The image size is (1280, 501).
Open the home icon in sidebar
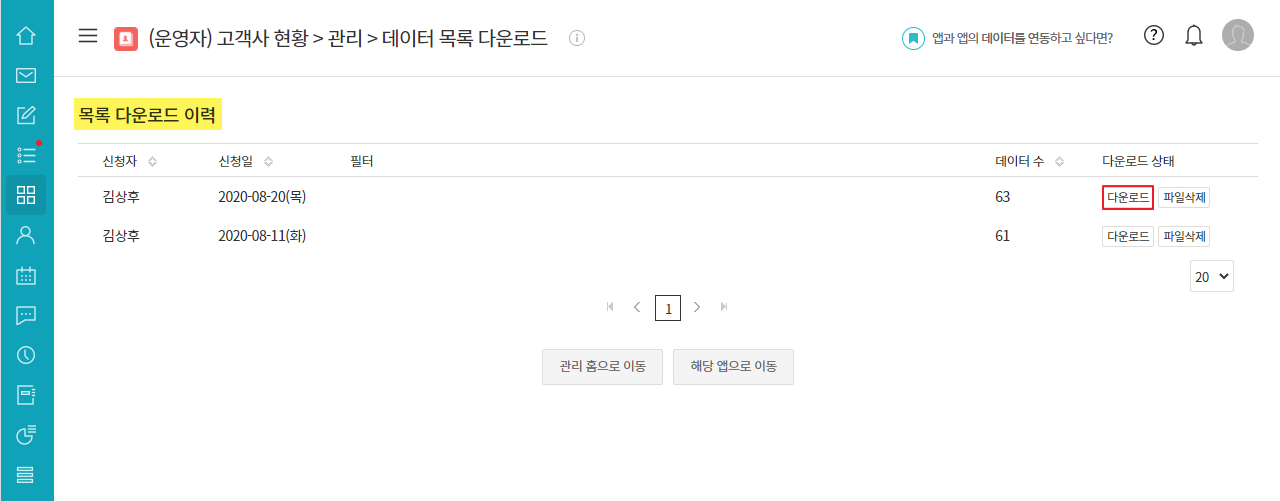click(26, 36)
